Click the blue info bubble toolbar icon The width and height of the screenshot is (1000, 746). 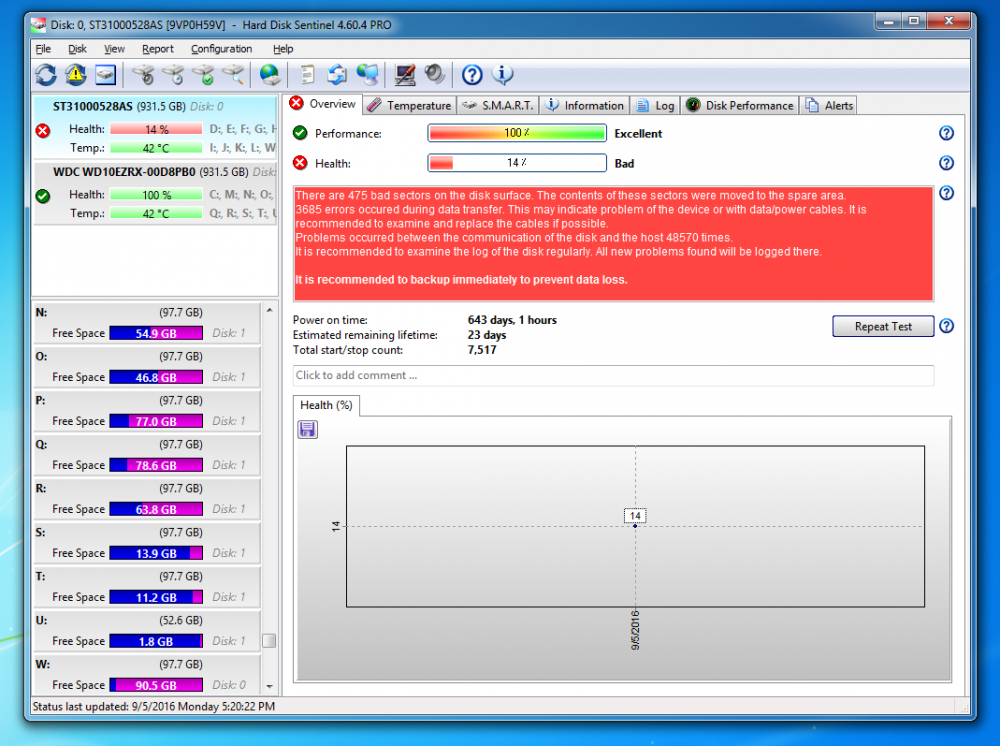click(x=502, y=74)
